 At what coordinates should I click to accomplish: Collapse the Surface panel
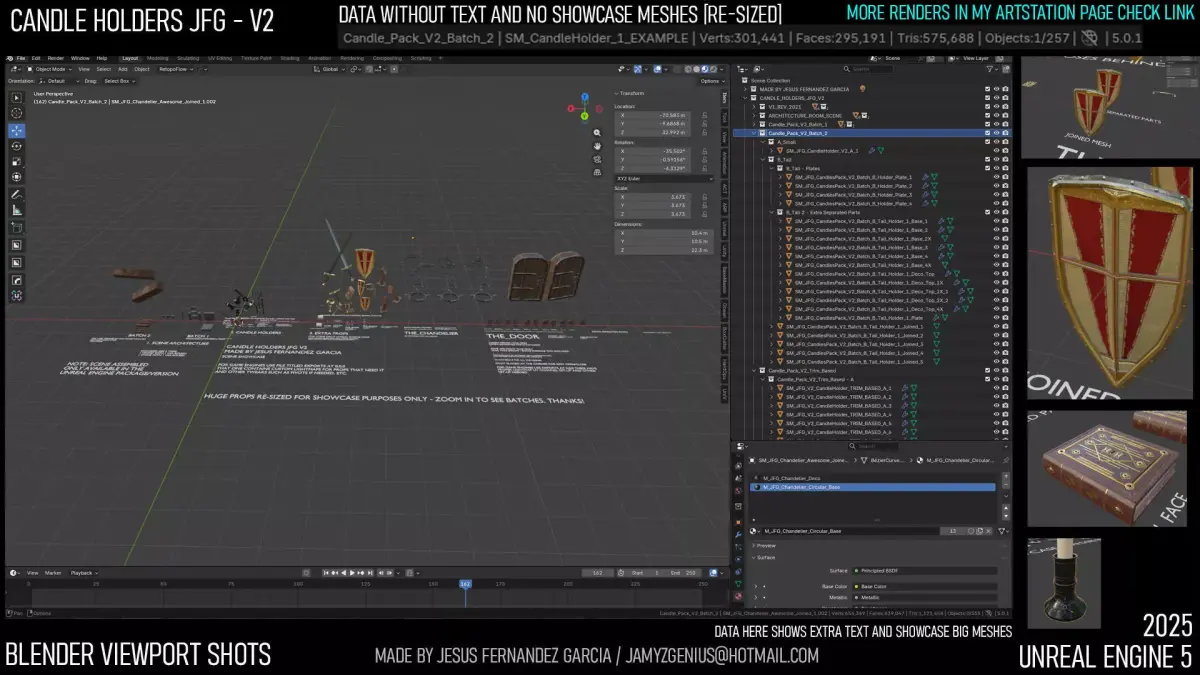coord(764,558)
